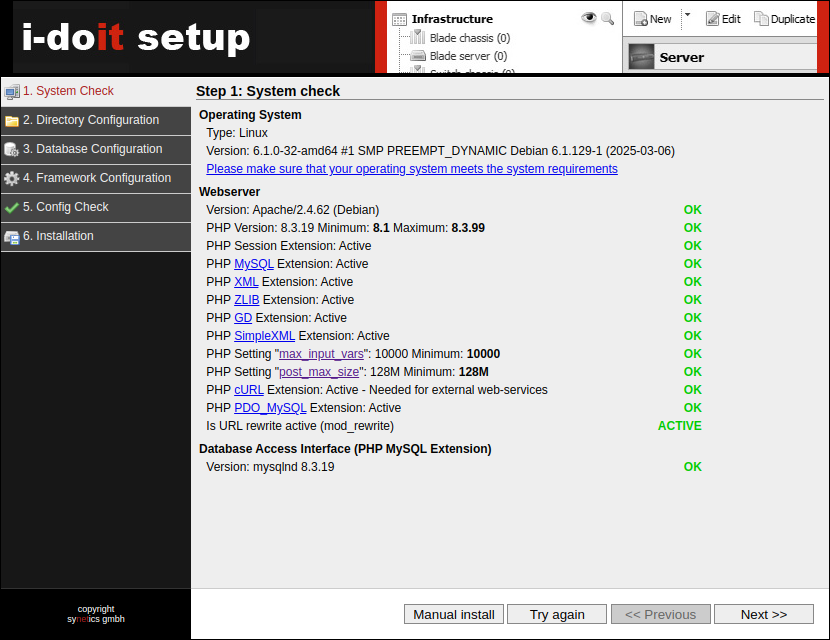Click the Operating System section heading
This screenshot has width=830, height=640.
(250, 115)
